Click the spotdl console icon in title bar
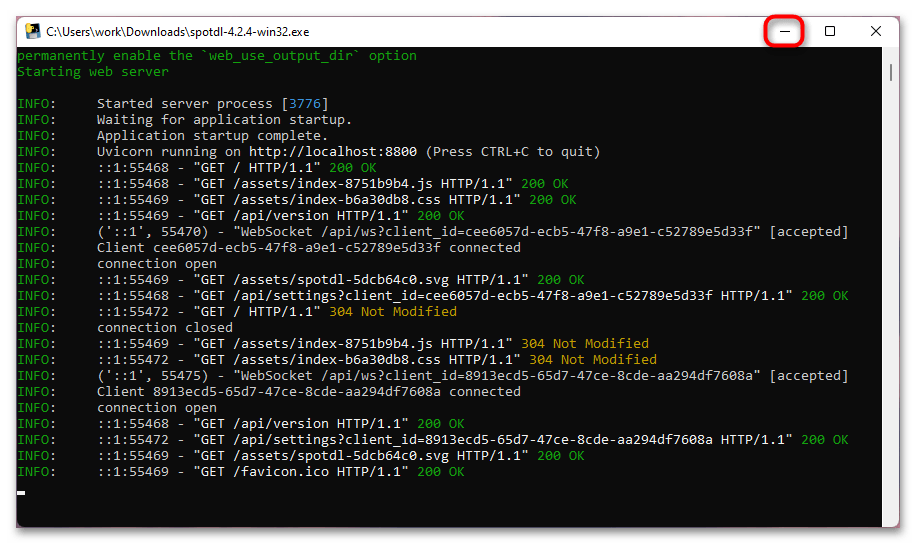The image size is (916, 544). 32,31
